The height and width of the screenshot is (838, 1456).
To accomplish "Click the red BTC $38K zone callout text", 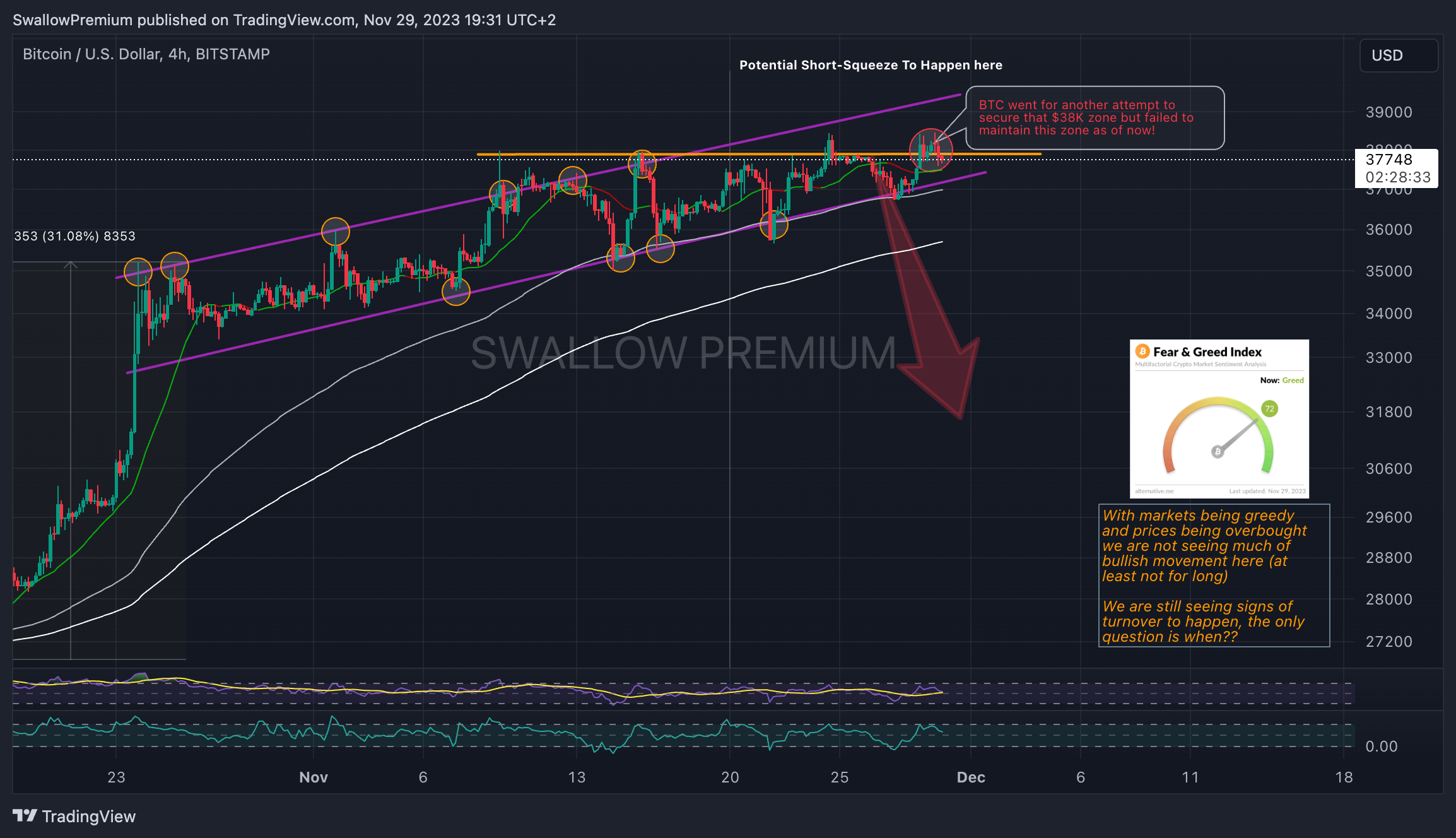I will coord(1086,117).
